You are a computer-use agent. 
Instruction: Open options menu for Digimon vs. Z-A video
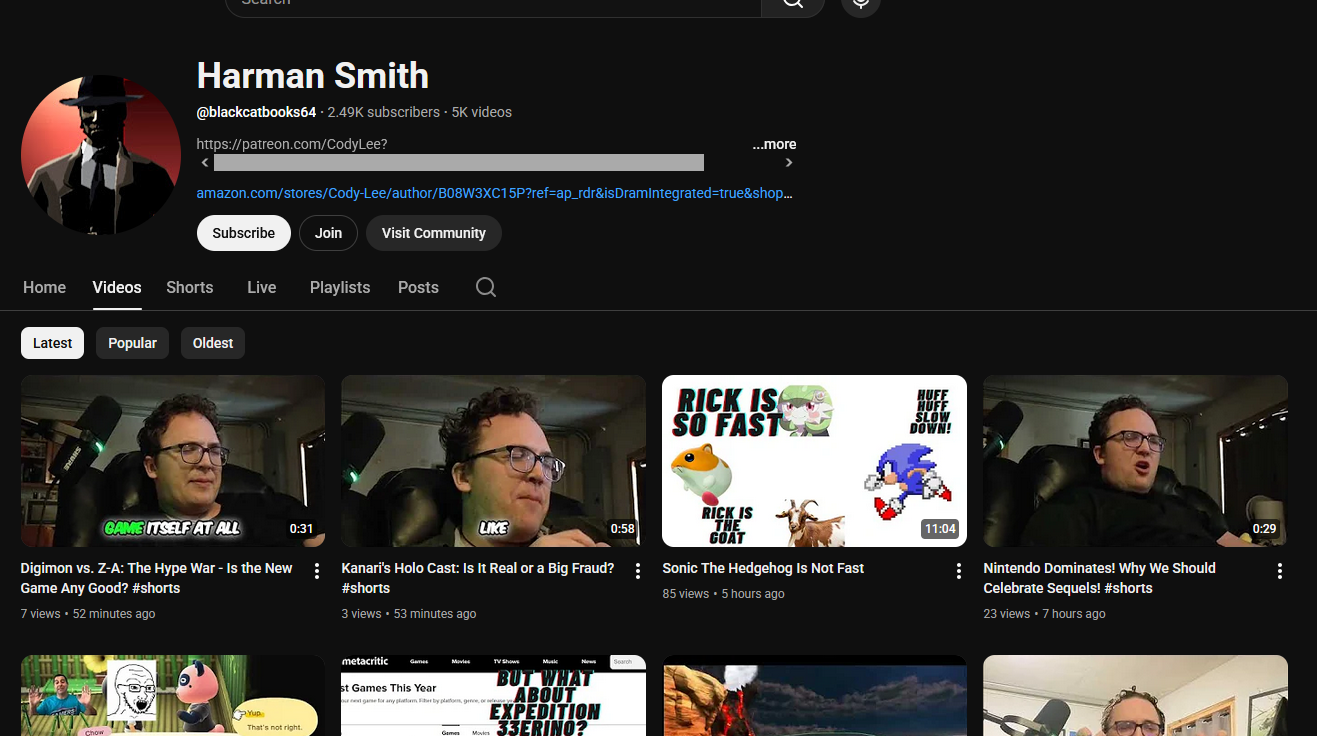(x=317, y=571)
